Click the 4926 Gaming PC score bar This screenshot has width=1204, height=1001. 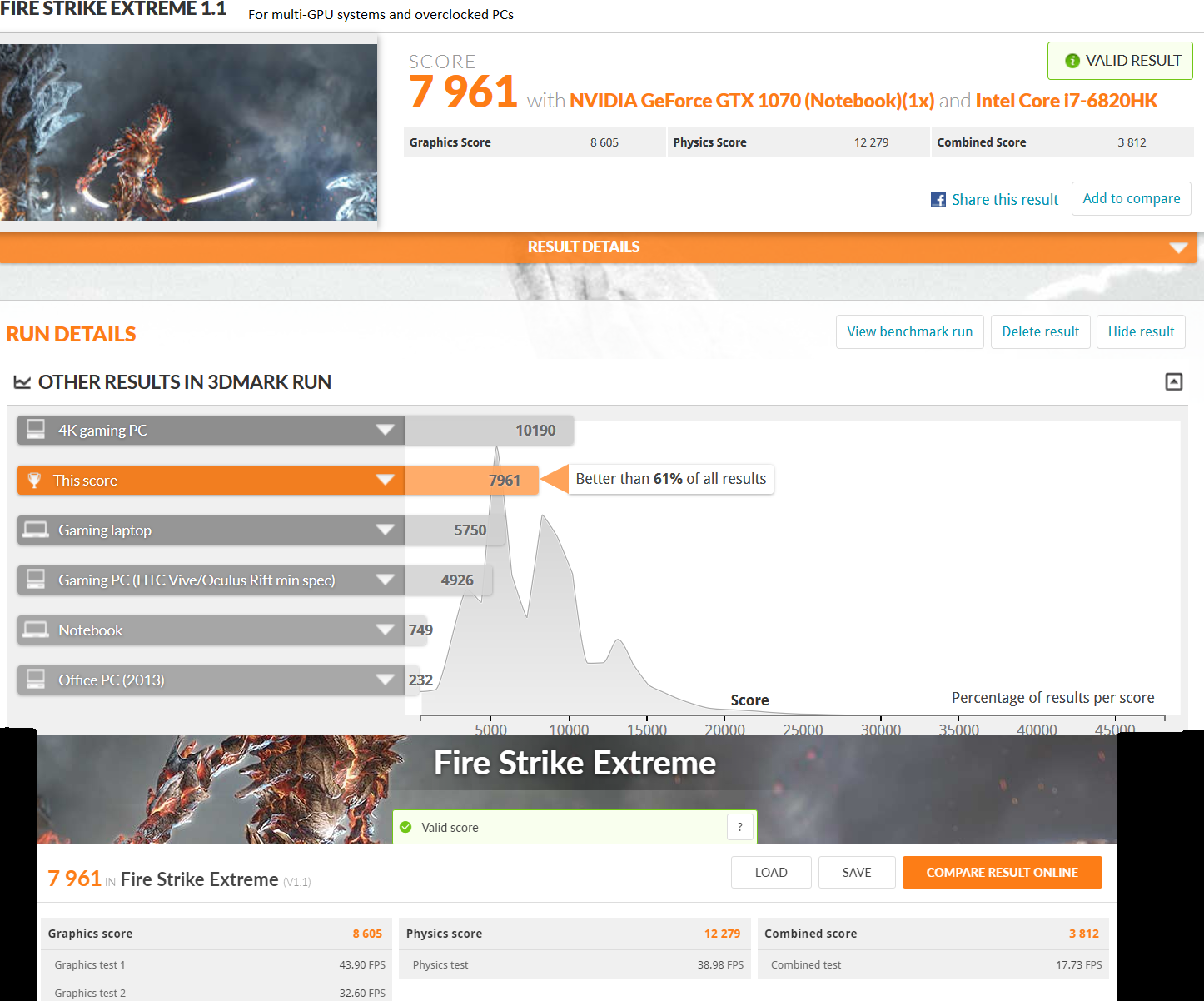point(448,580)
